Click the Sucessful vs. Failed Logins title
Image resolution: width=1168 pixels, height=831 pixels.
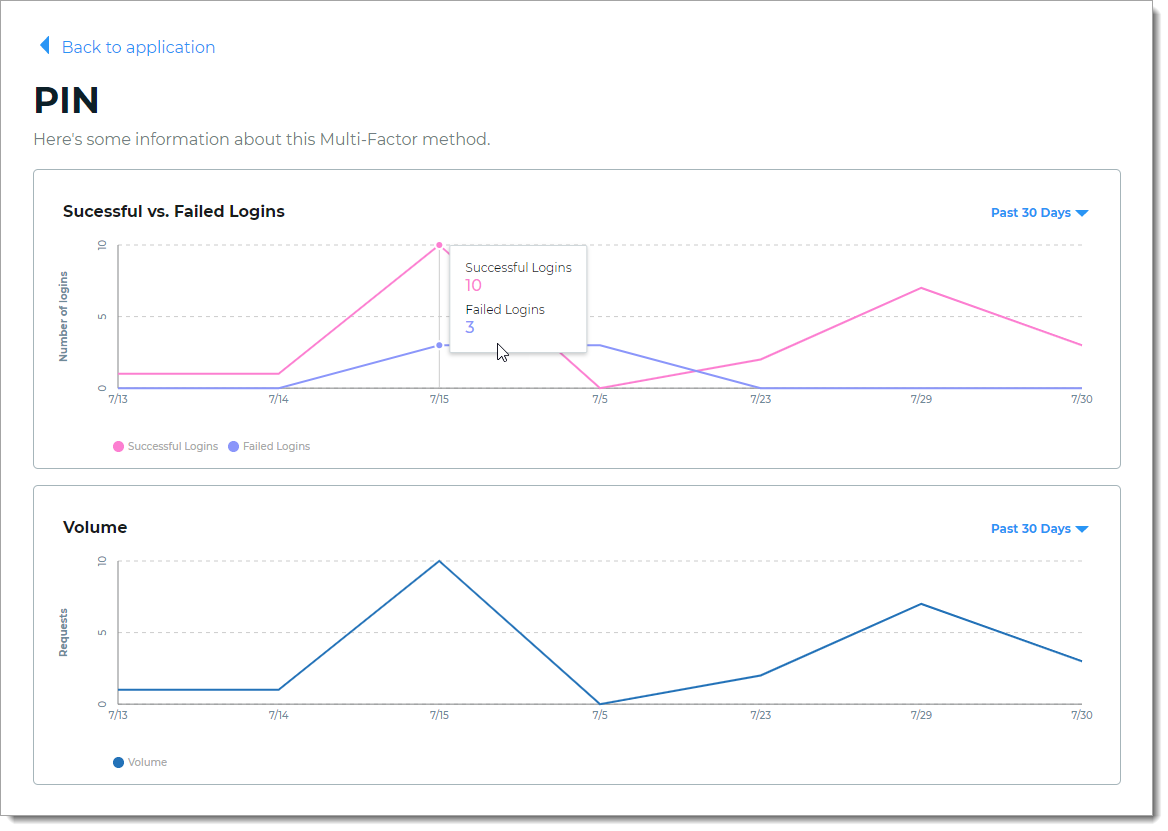coord(173,212)
